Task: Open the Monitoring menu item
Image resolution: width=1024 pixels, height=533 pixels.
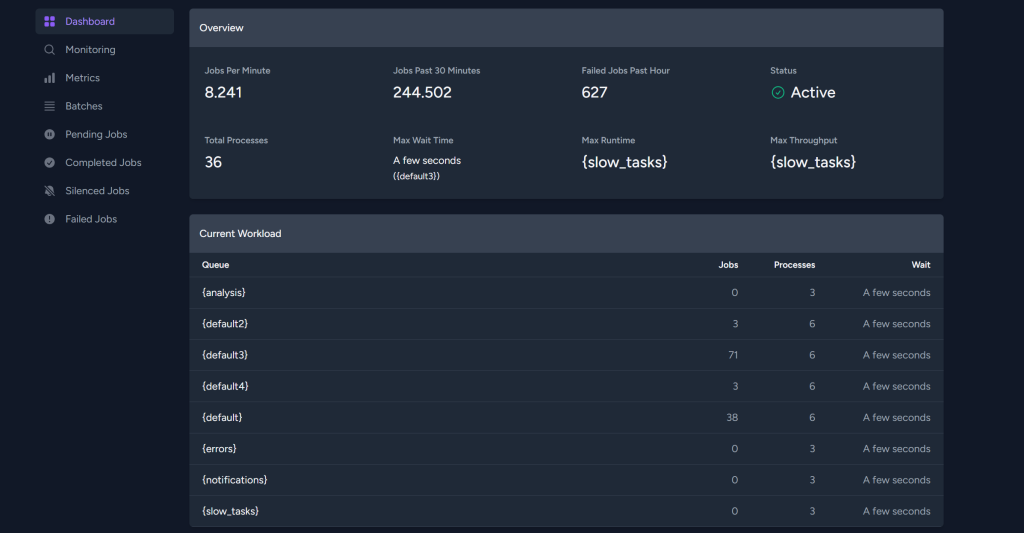Action: pos(90,50)
